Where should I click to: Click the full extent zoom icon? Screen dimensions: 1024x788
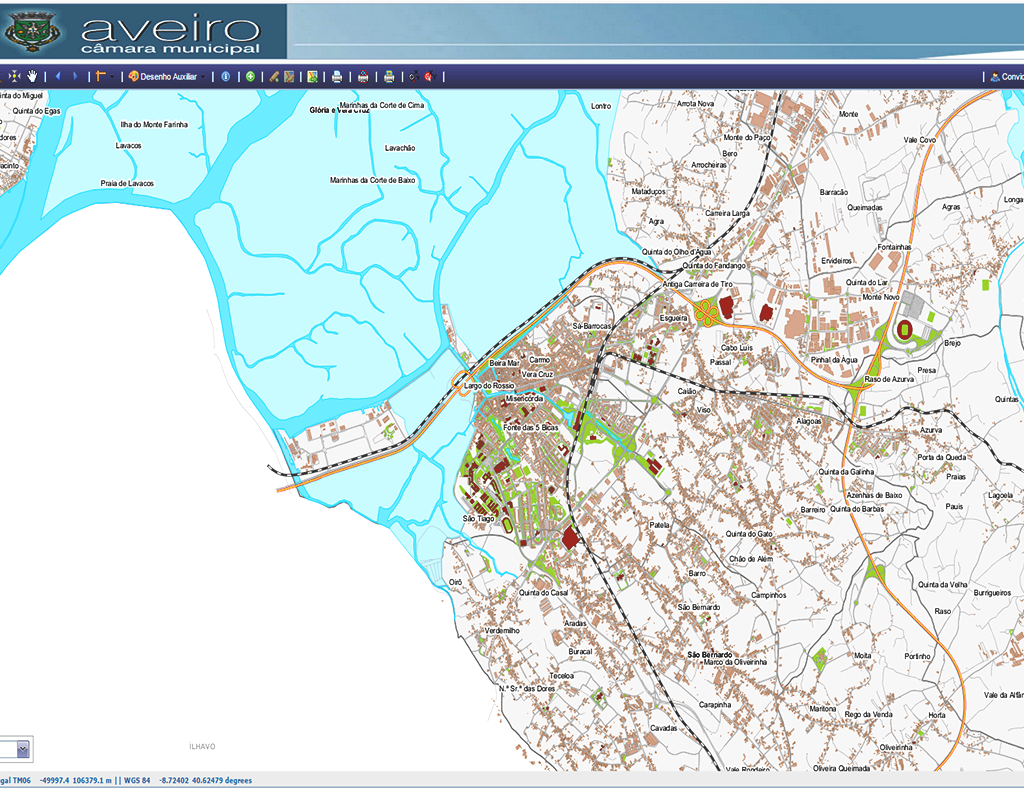pos(14,76)
